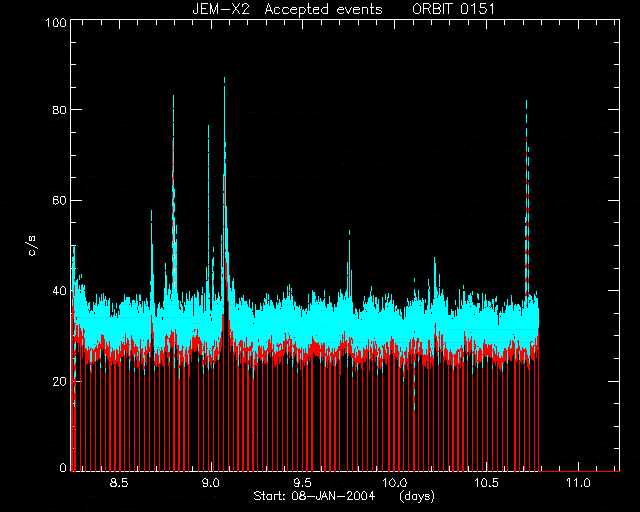Click the cyan peak near day 8.8
The image size is (640, 512).
pos(173,184)
